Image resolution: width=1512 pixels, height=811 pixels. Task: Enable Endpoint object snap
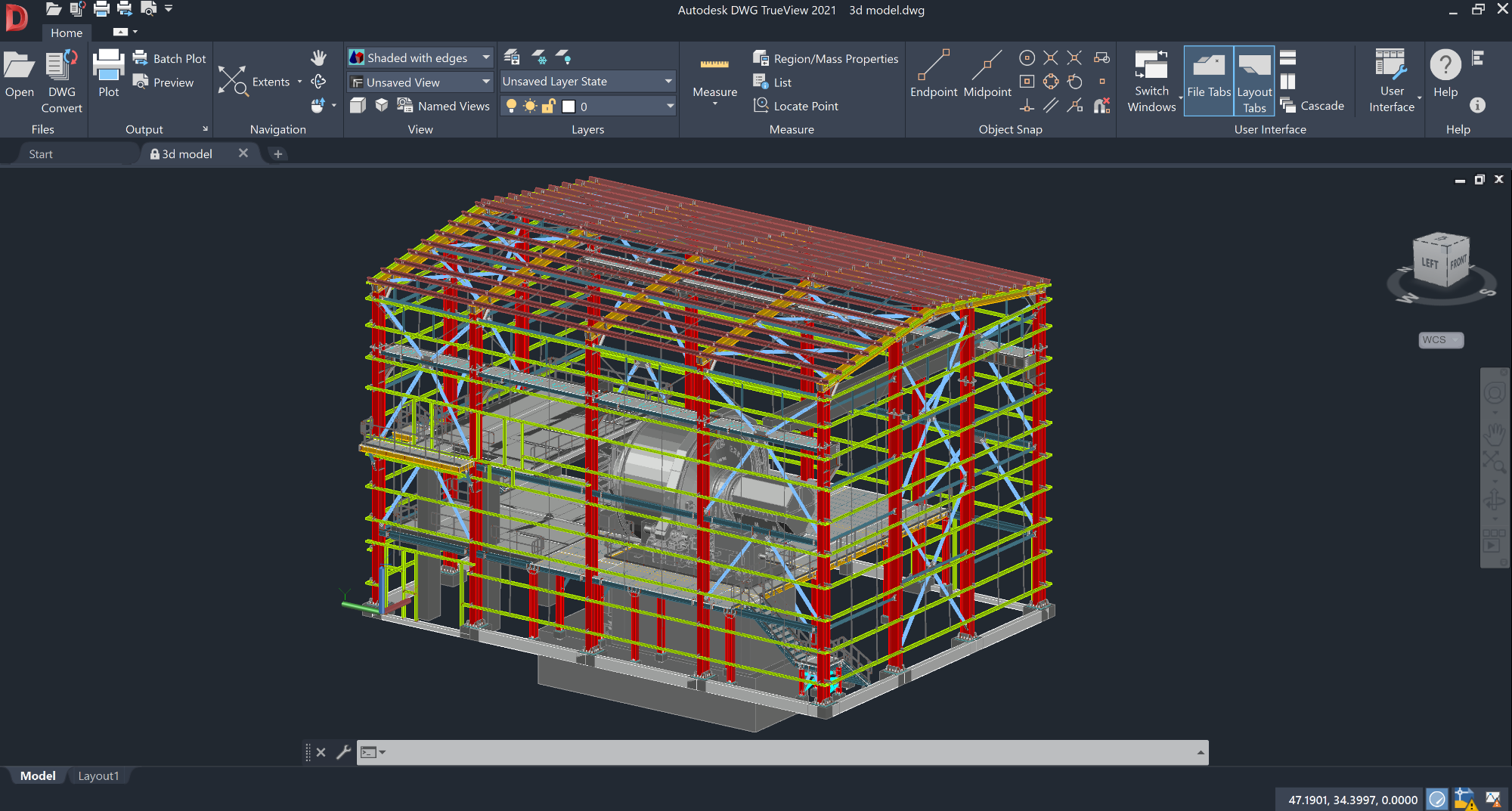tap(933, 66)
